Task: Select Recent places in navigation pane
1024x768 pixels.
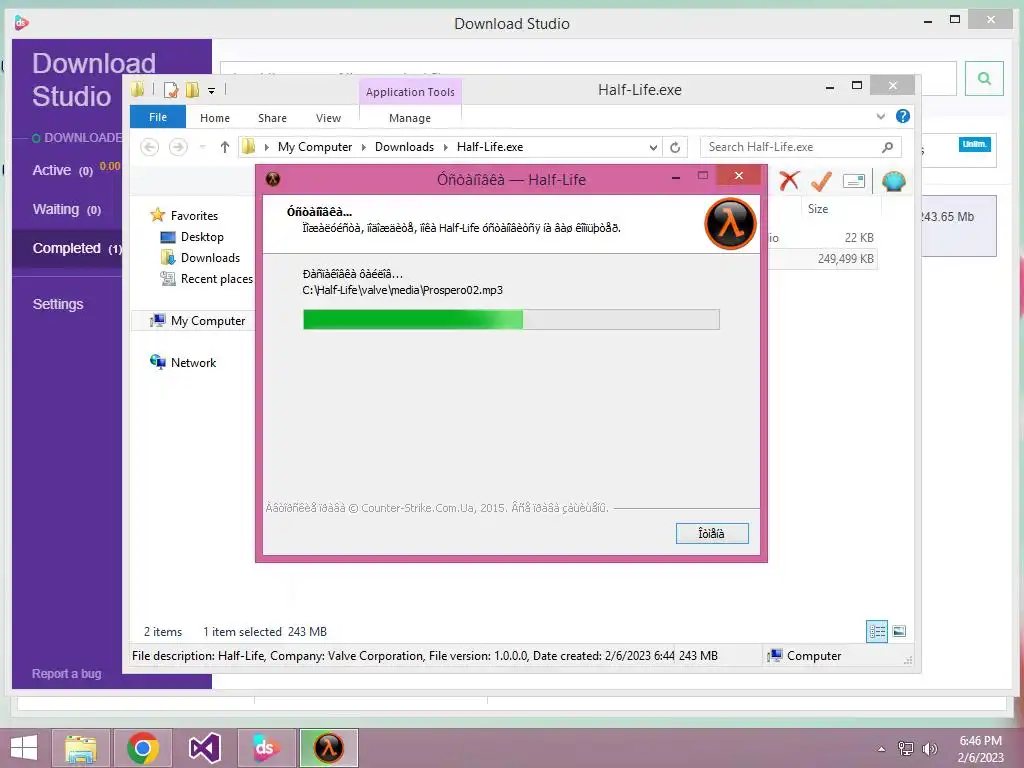Action: (x=216, y=279)
